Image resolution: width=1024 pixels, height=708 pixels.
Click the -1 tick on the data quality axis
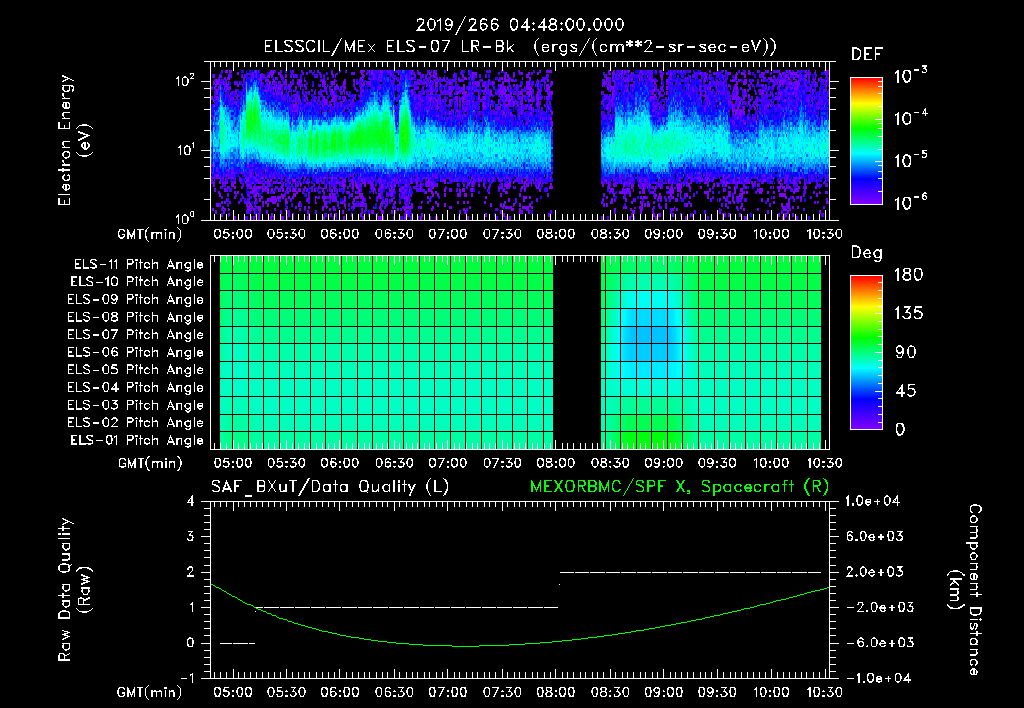[x=187, y=678]
